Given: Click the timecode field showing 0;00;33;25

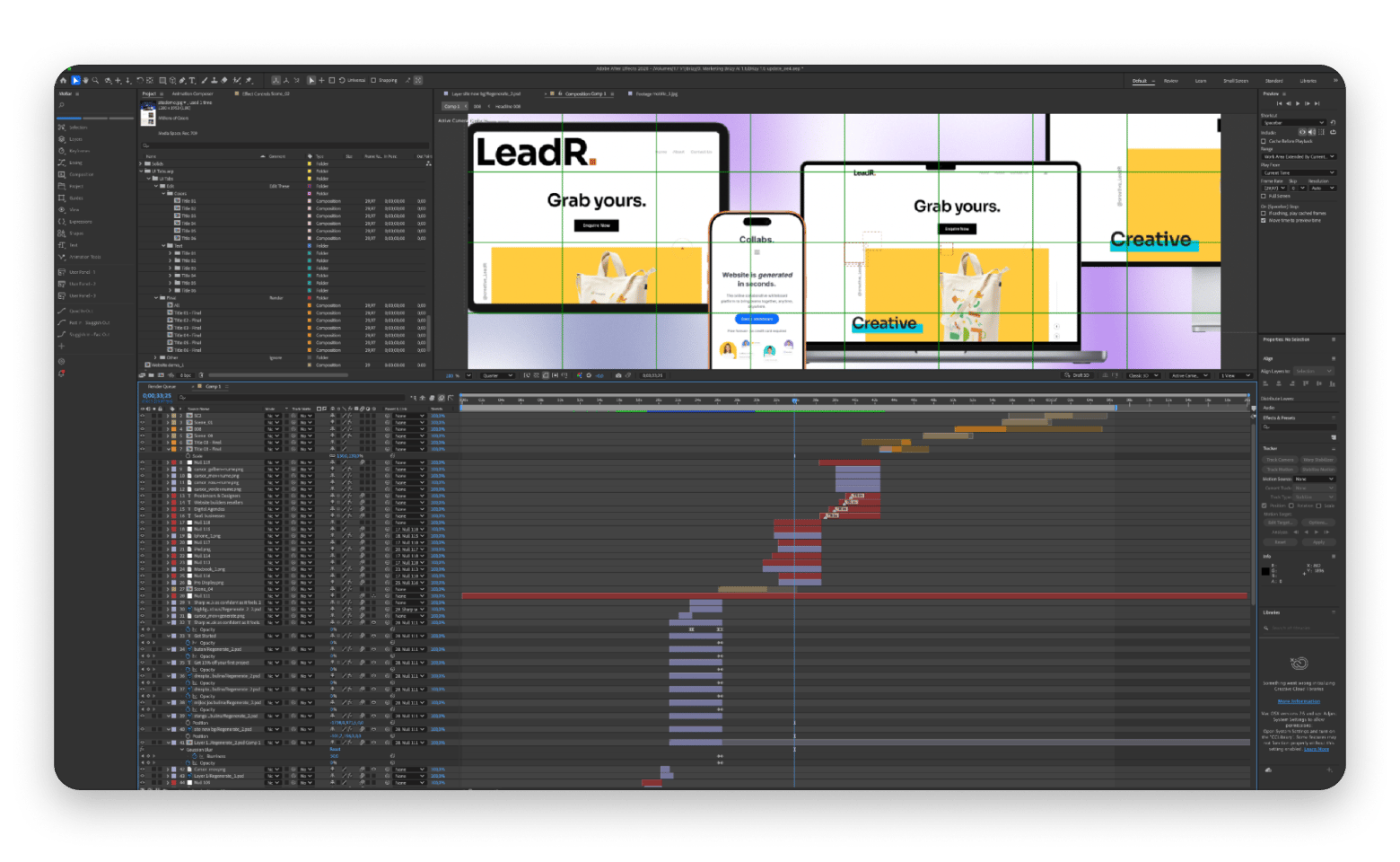Looking at the screenshot, I should pos(156,396).
